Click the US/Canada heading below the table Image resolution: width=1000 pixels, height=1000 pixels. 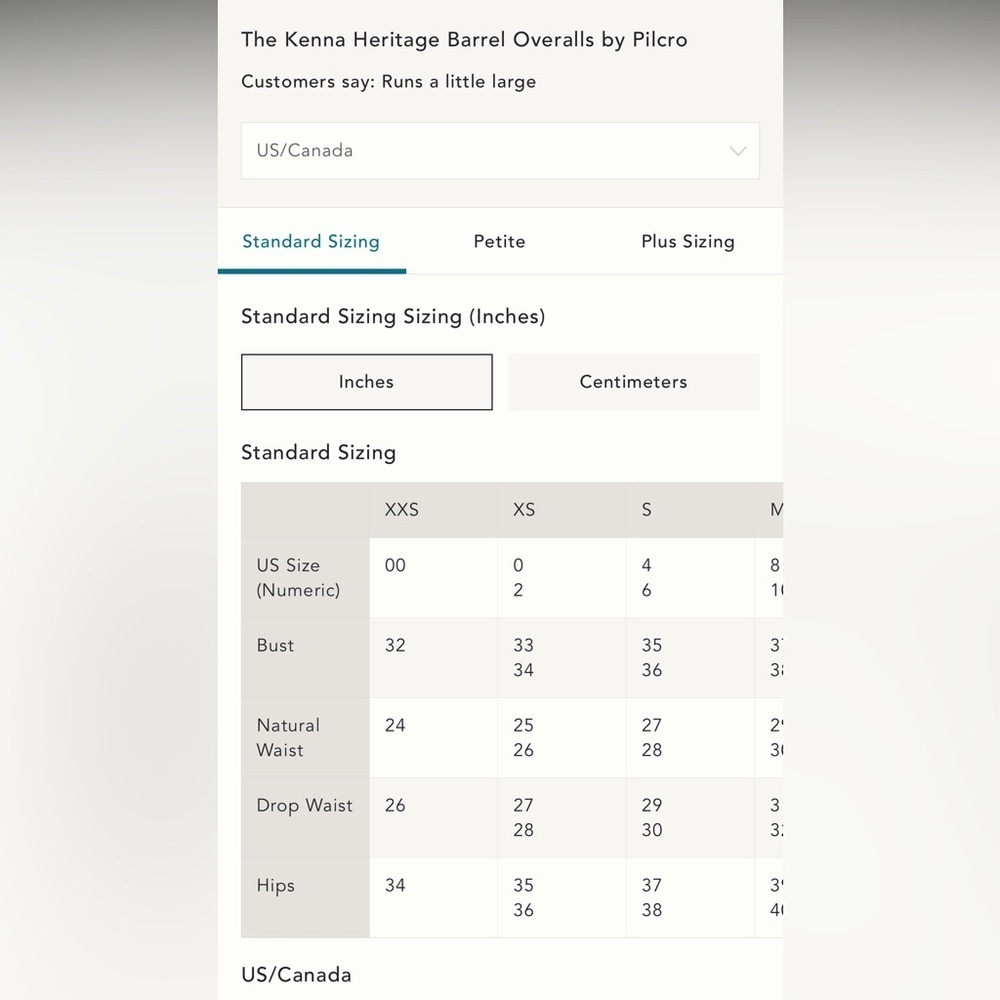(296, 975)
